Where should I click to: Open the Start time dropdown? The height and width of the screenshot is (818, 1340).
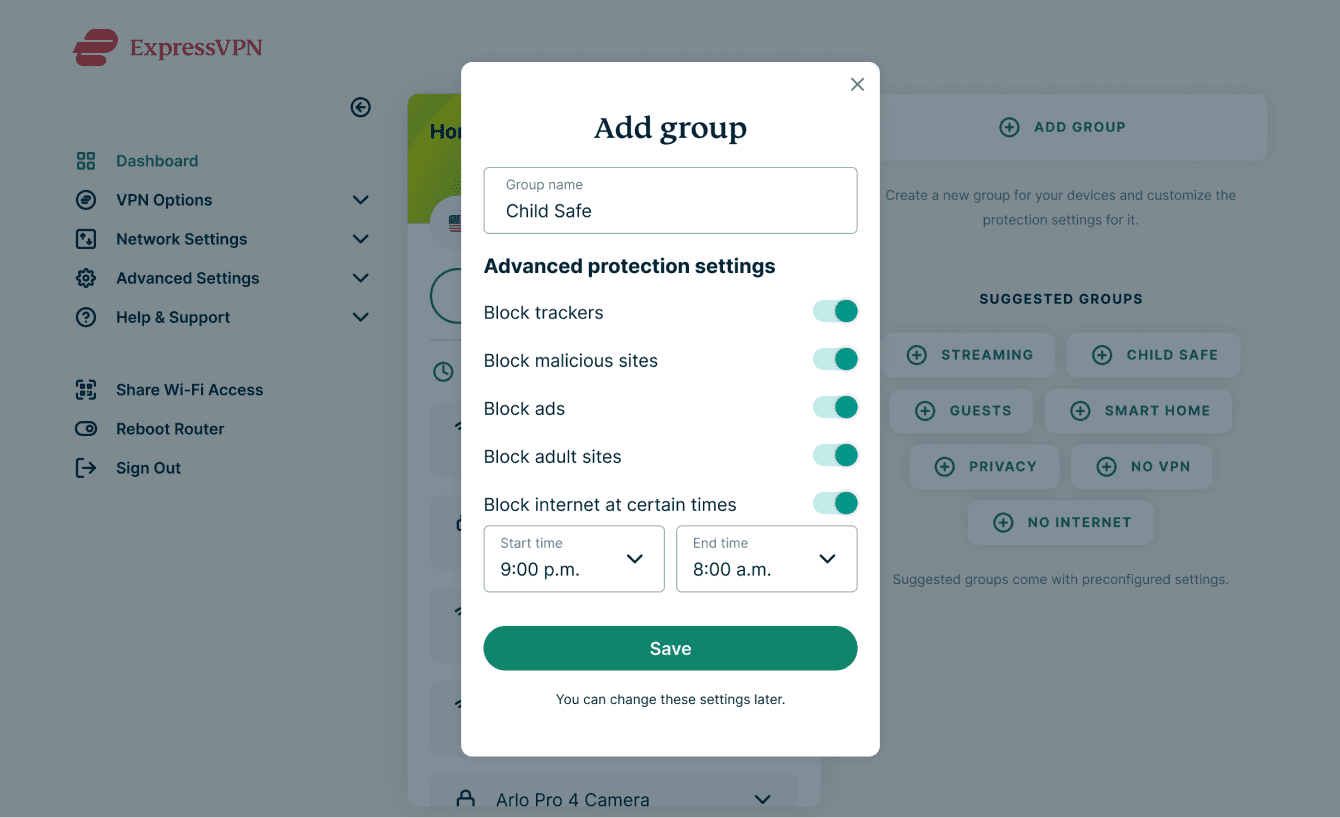(573, 559)
